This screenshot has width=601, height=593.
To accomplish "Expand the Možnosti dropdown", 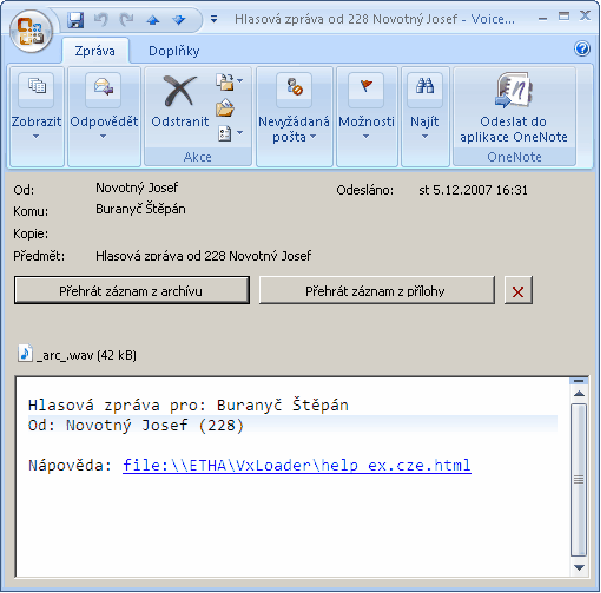I will coord(366,136).
